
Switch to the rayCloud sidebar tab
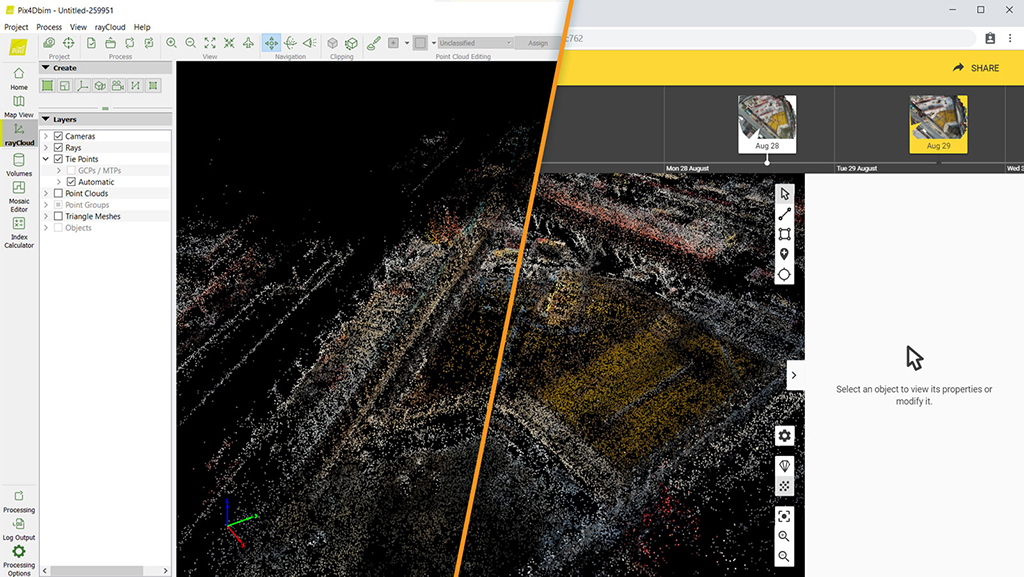[19, 134]
